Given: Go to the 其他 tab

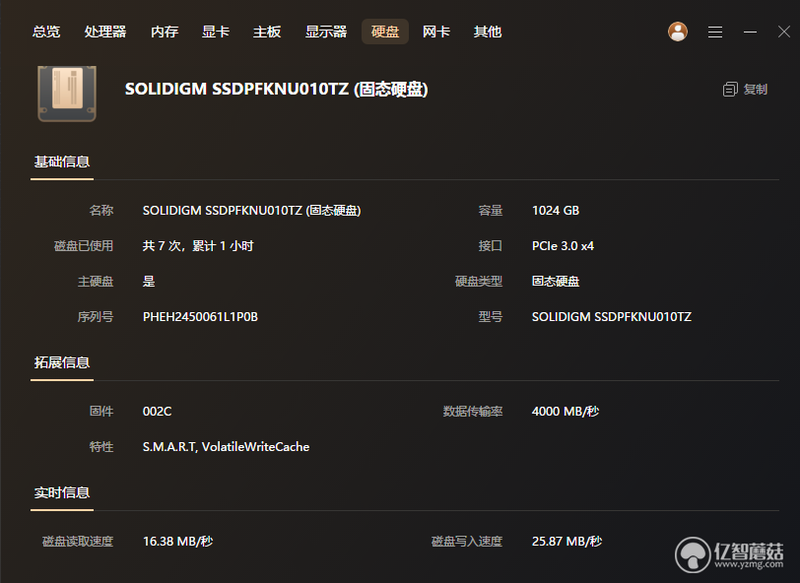Looking at the screenshot, I should [487, 32].
